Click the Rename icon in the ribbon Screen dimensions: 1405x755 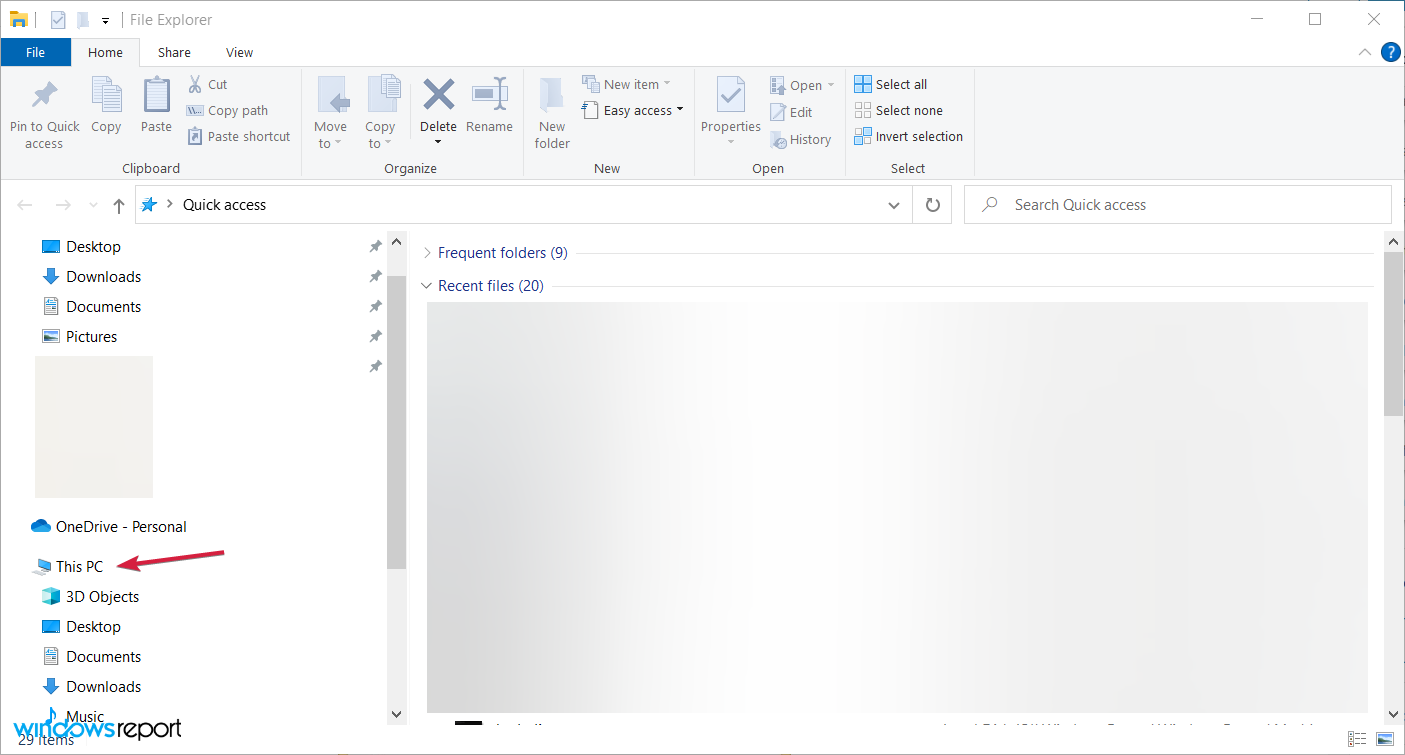(x=489, y=96)
